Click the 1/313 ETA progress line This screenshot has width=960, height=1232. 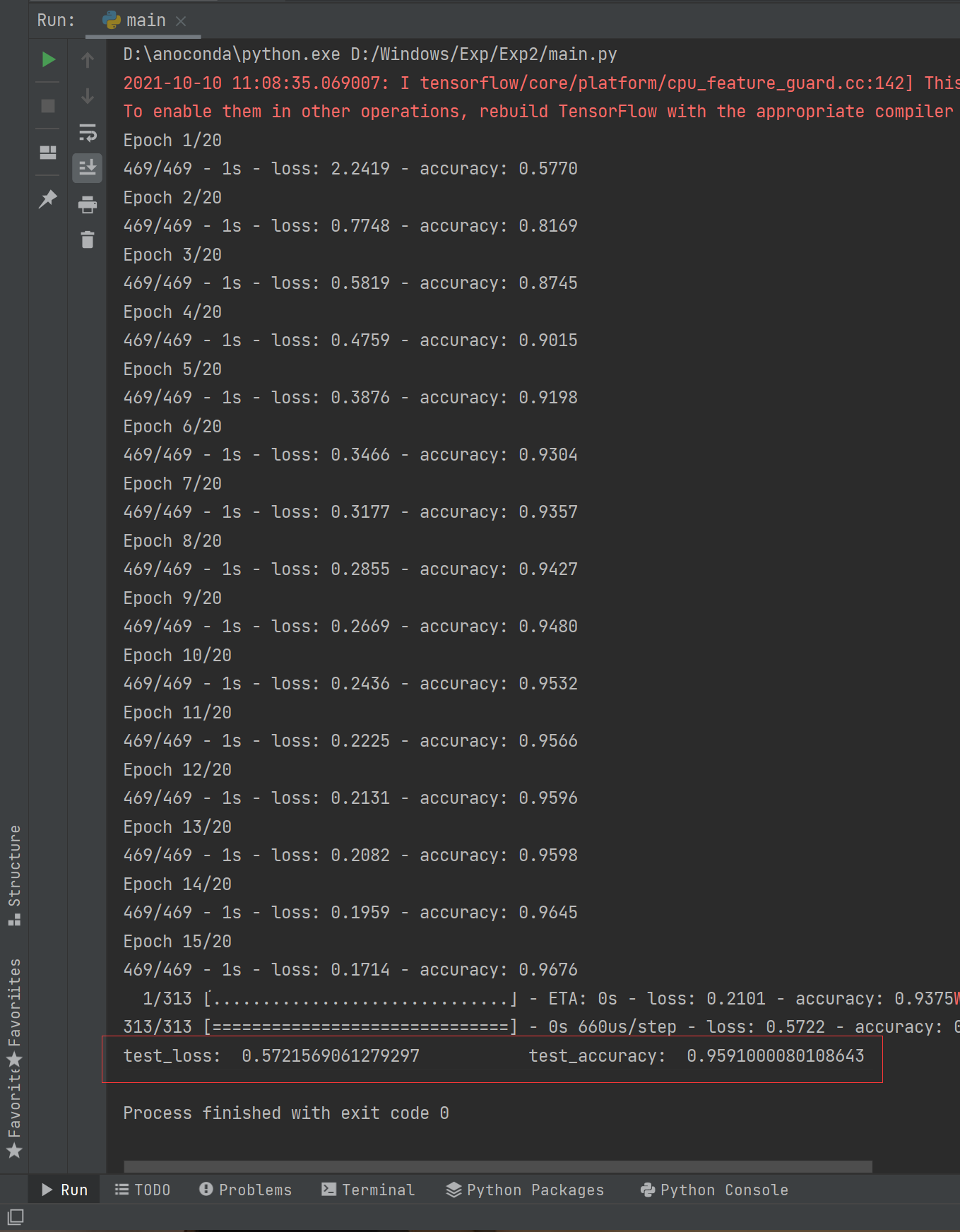click(x=551, y=999)
